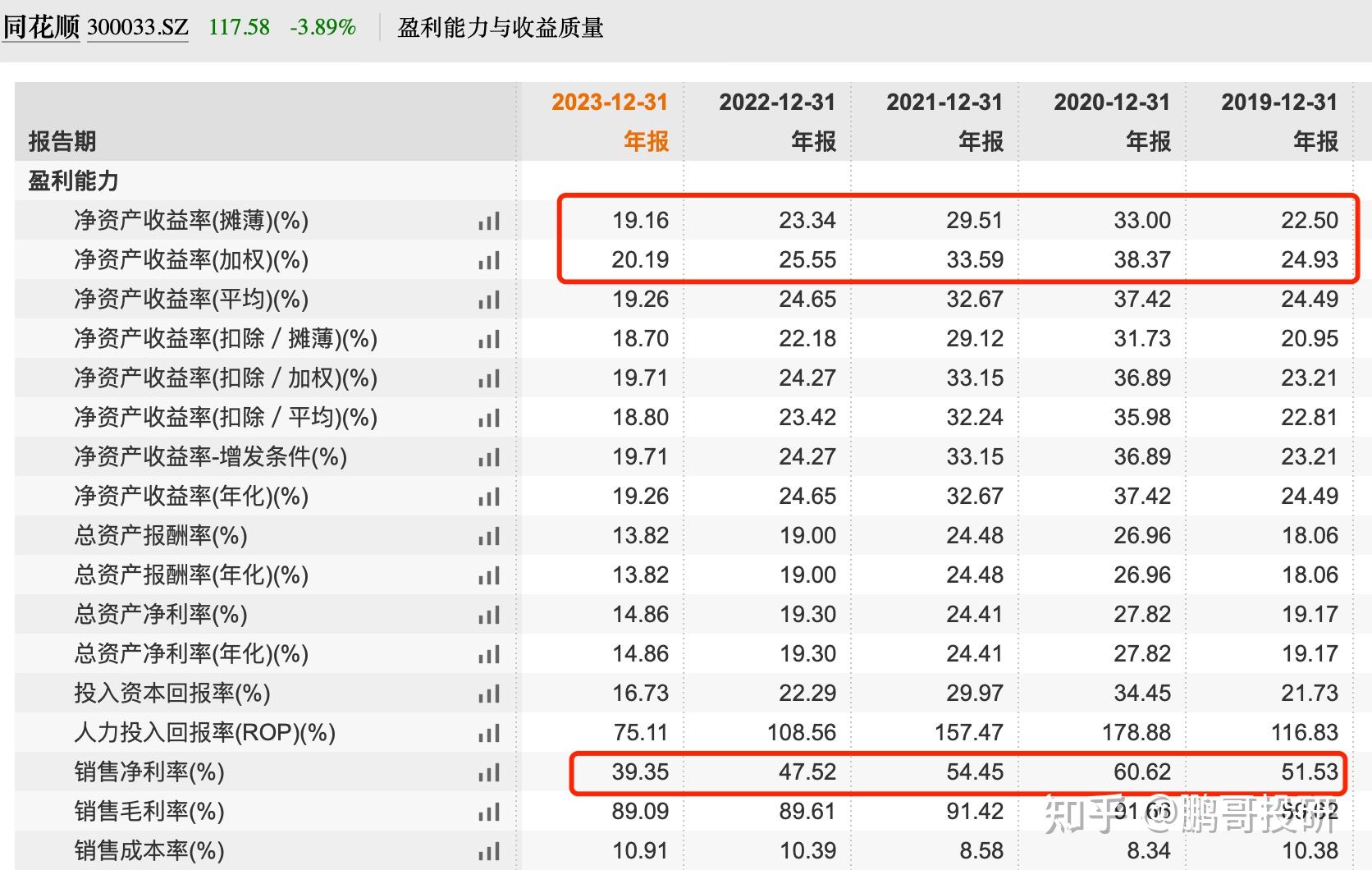1372x870 pixels.
Task: Open bar chart icon for 销售净利率(%)
Action: [x=489, y=772]
